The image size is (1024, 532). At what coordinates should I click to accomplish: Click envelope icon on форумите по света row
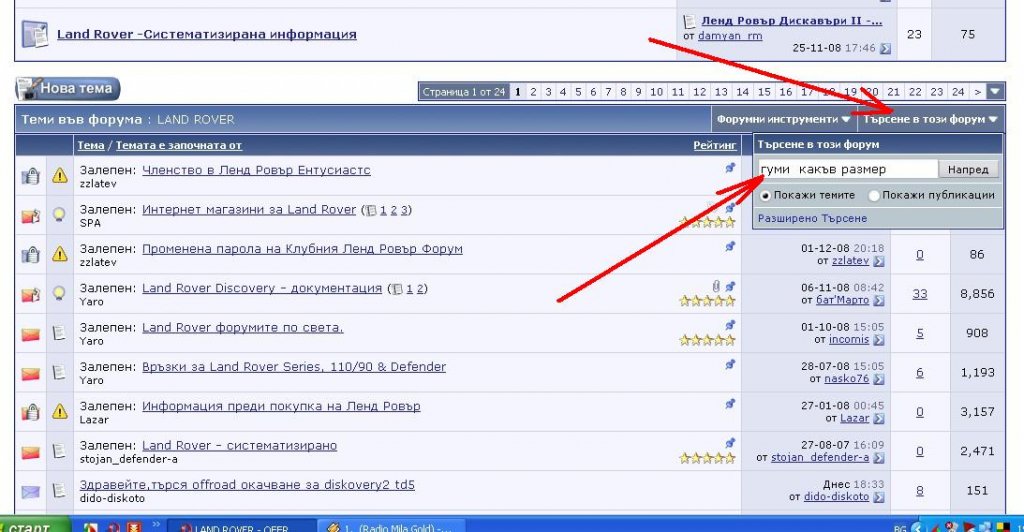(31, 334)
